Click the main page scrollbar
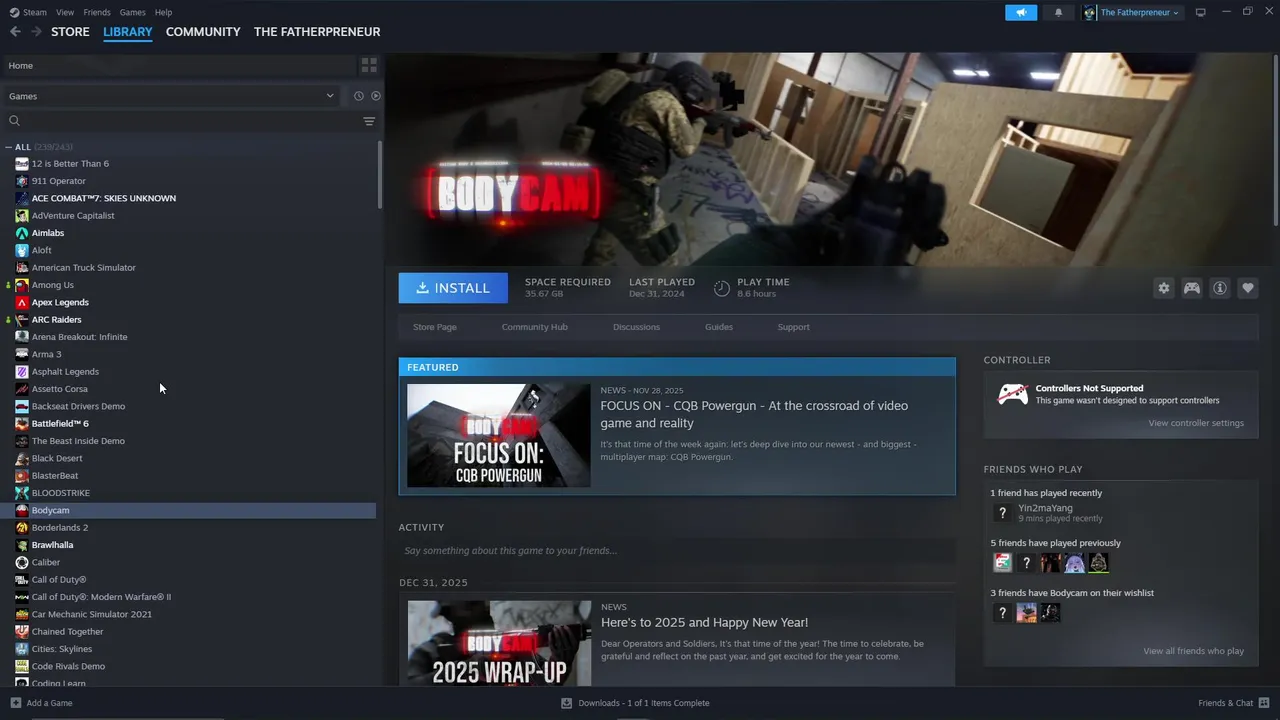 tap(1275, 140)
